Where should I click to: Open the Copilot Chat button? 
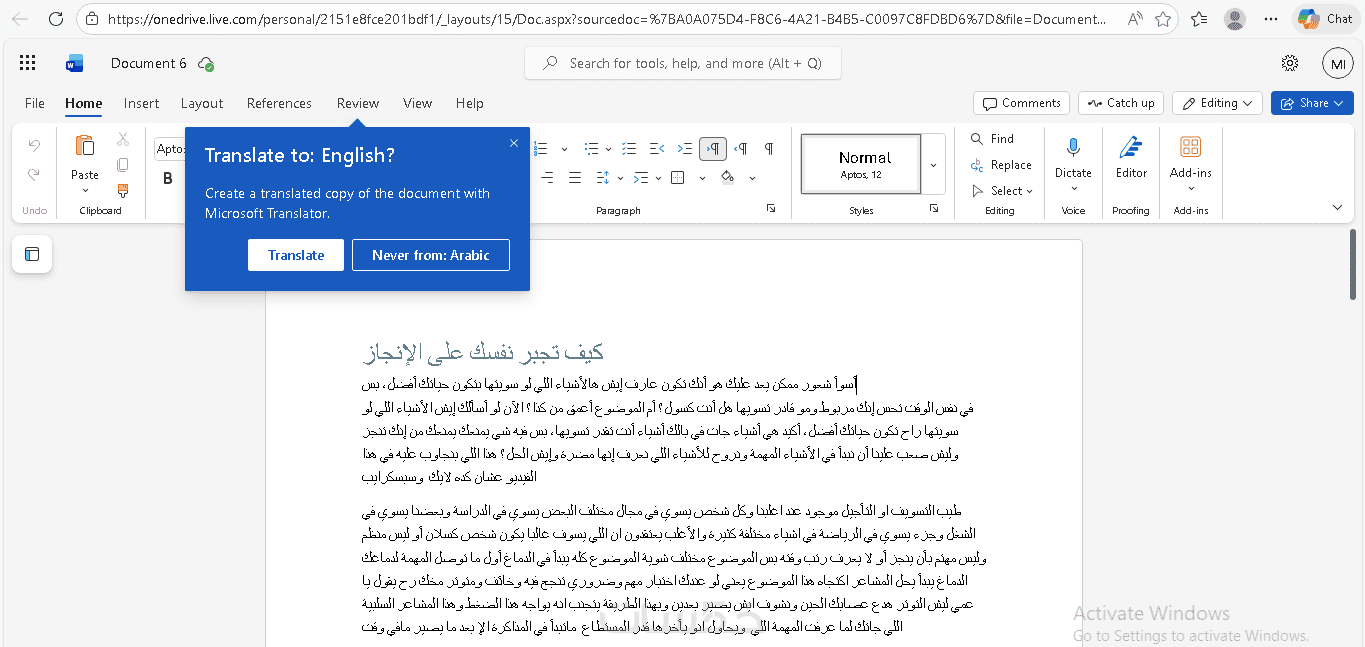(1325, 19)
